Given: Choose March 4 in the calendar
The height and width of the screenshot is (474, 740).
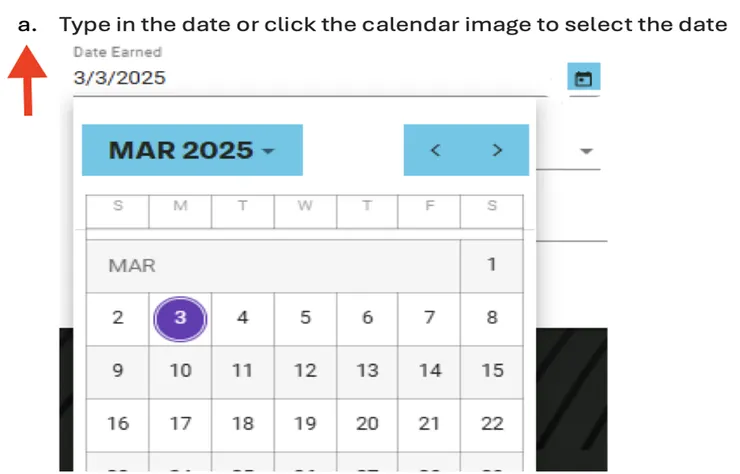Looking at the screenshot, I should pos(242,318).
